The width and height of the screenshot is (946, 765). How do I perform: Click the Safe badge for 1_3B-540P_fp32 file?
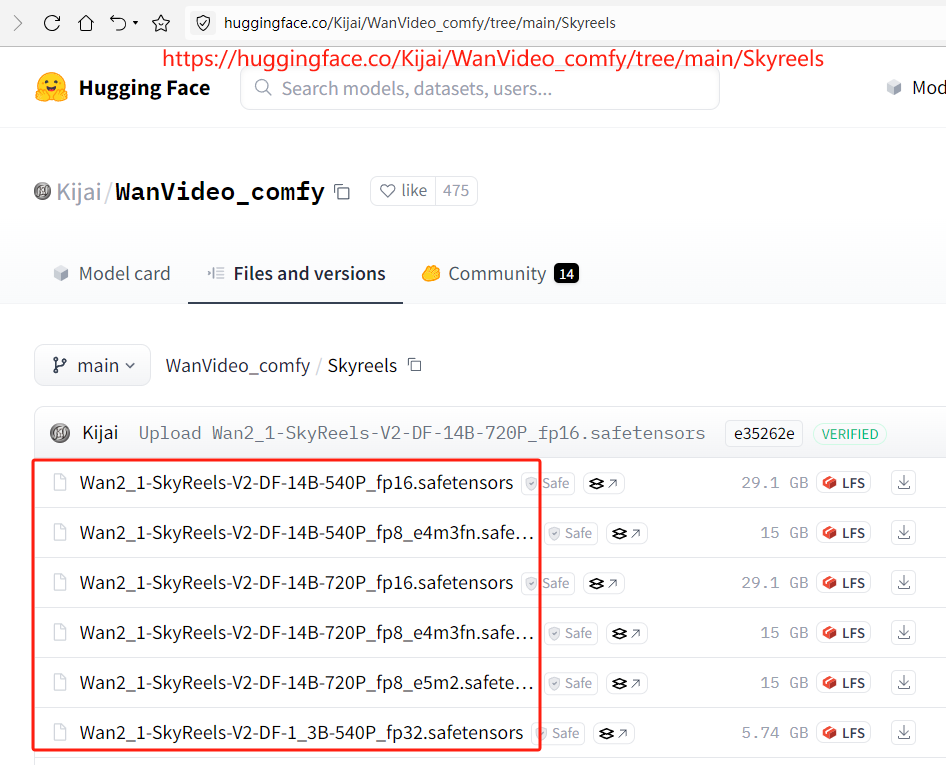click(x=558, y=734)
